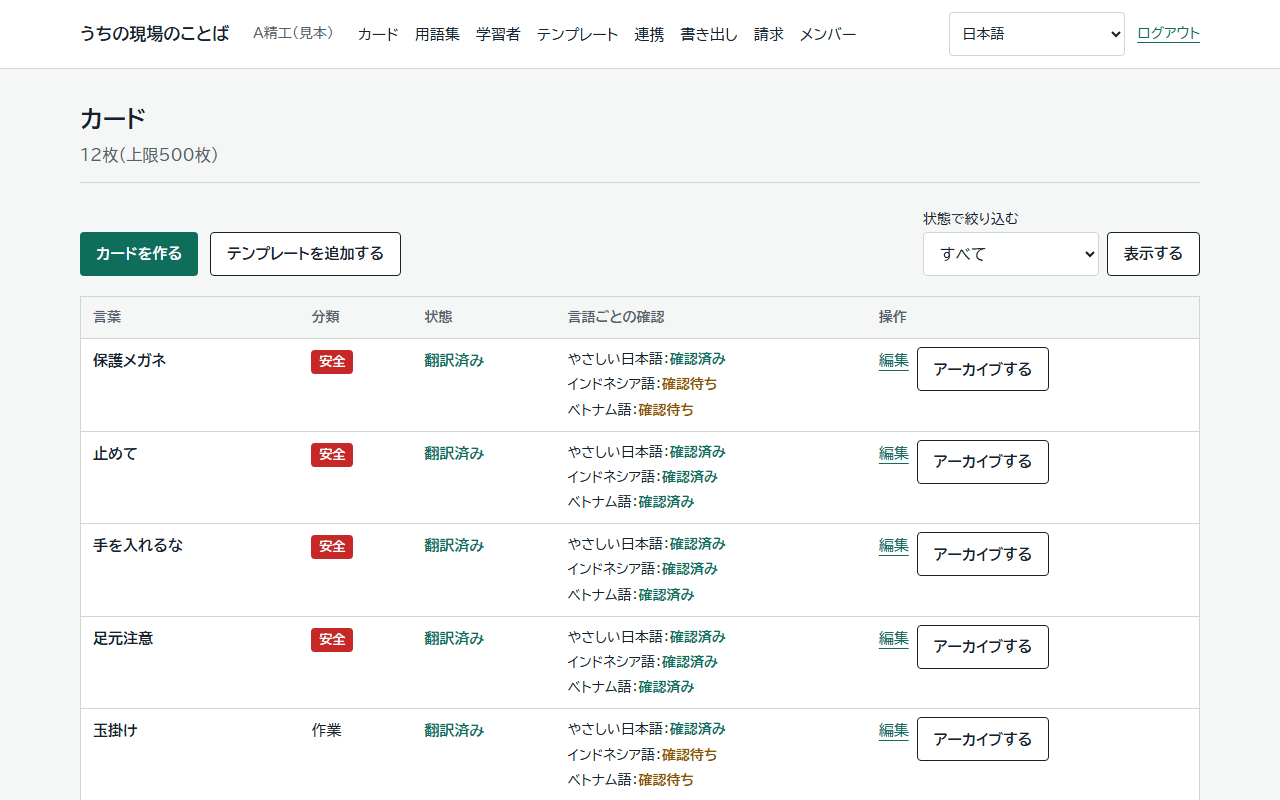The image size is (1280, 800).
Task: Click the 安全 badge in 止めて row
Action: click(332, 455)
